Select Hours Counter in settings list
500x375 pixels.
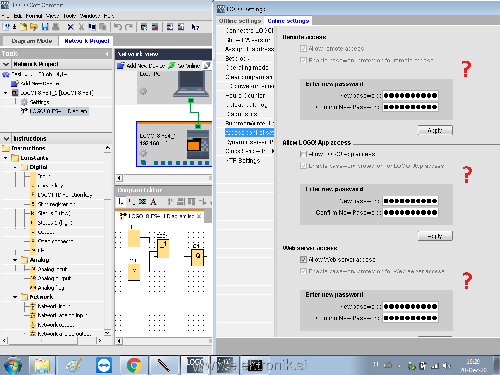[x=246, y=96]
